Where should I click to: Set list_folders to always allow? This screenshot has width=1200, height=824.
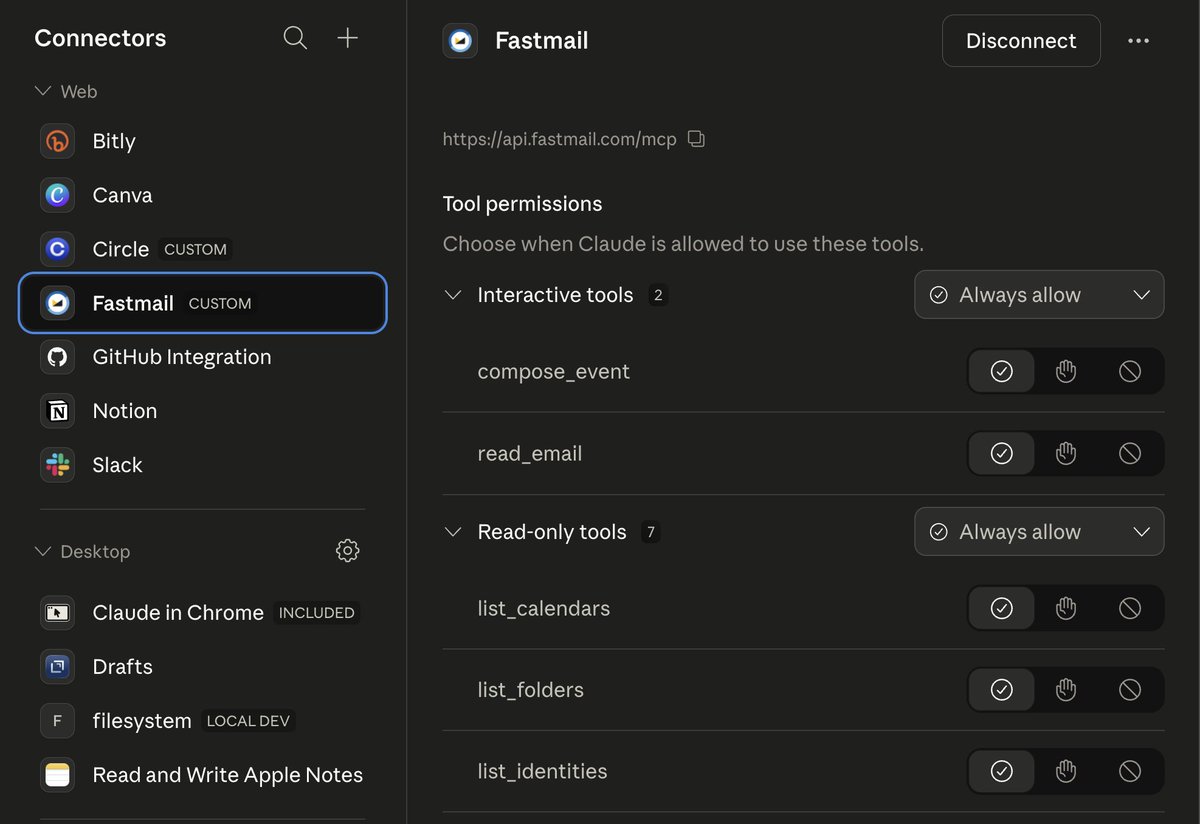pos(1002,690)
